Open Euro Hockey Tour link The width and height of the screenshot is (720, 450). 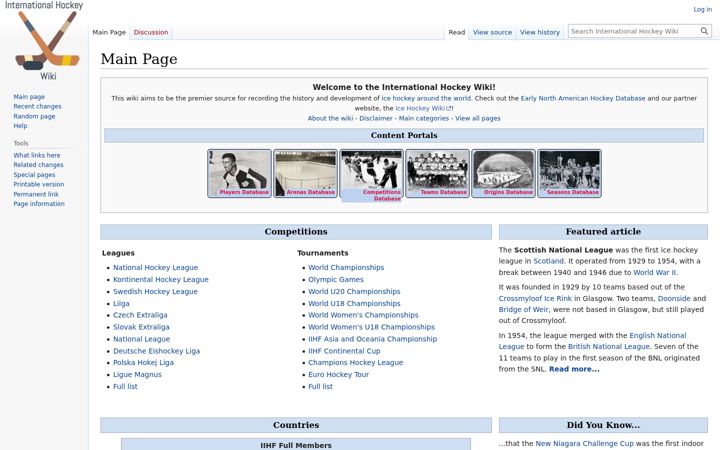338,374
